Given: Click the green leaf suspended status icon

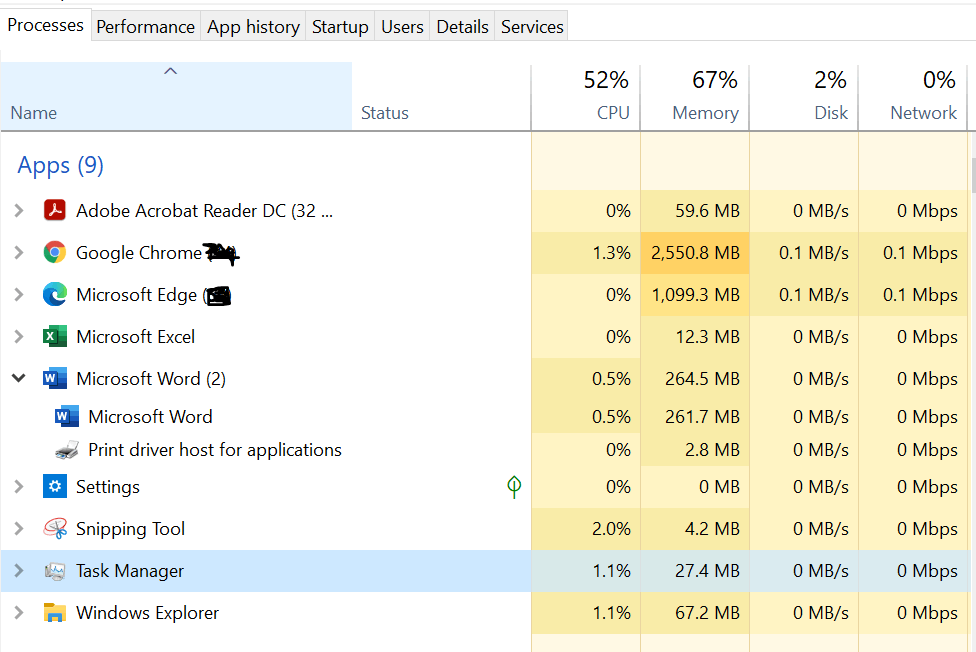Looking at the screenshot, I should pyautogui.click(x=514, y=487).
